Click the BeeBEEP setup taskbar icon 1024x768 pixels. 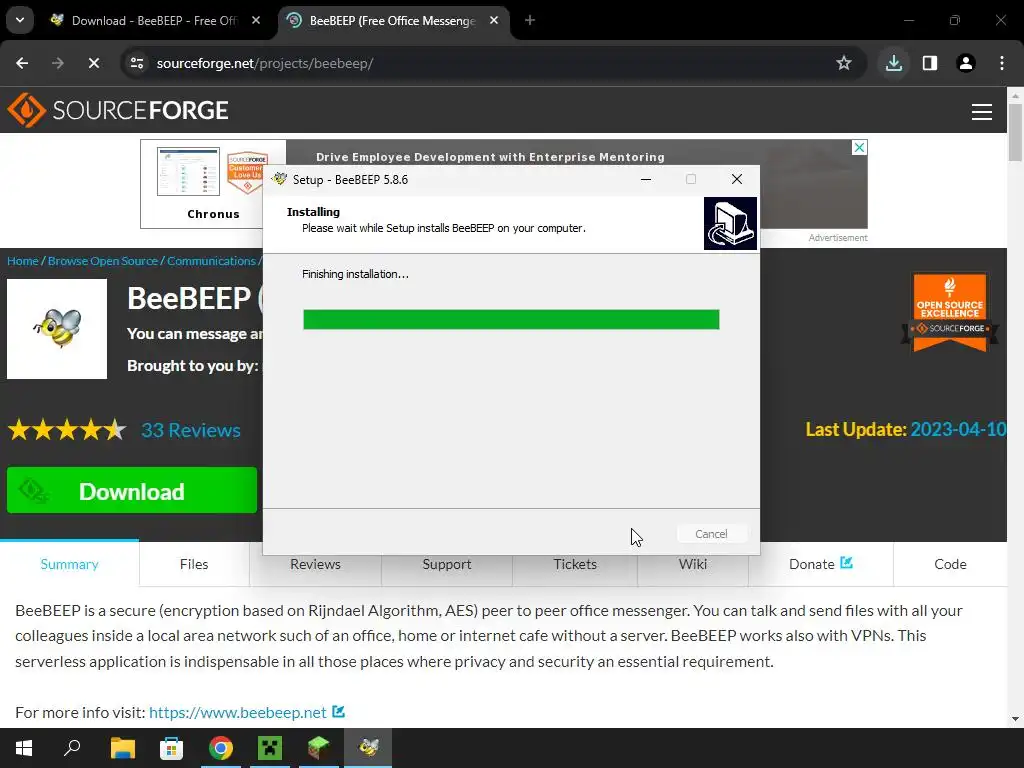tap(368, 748)
